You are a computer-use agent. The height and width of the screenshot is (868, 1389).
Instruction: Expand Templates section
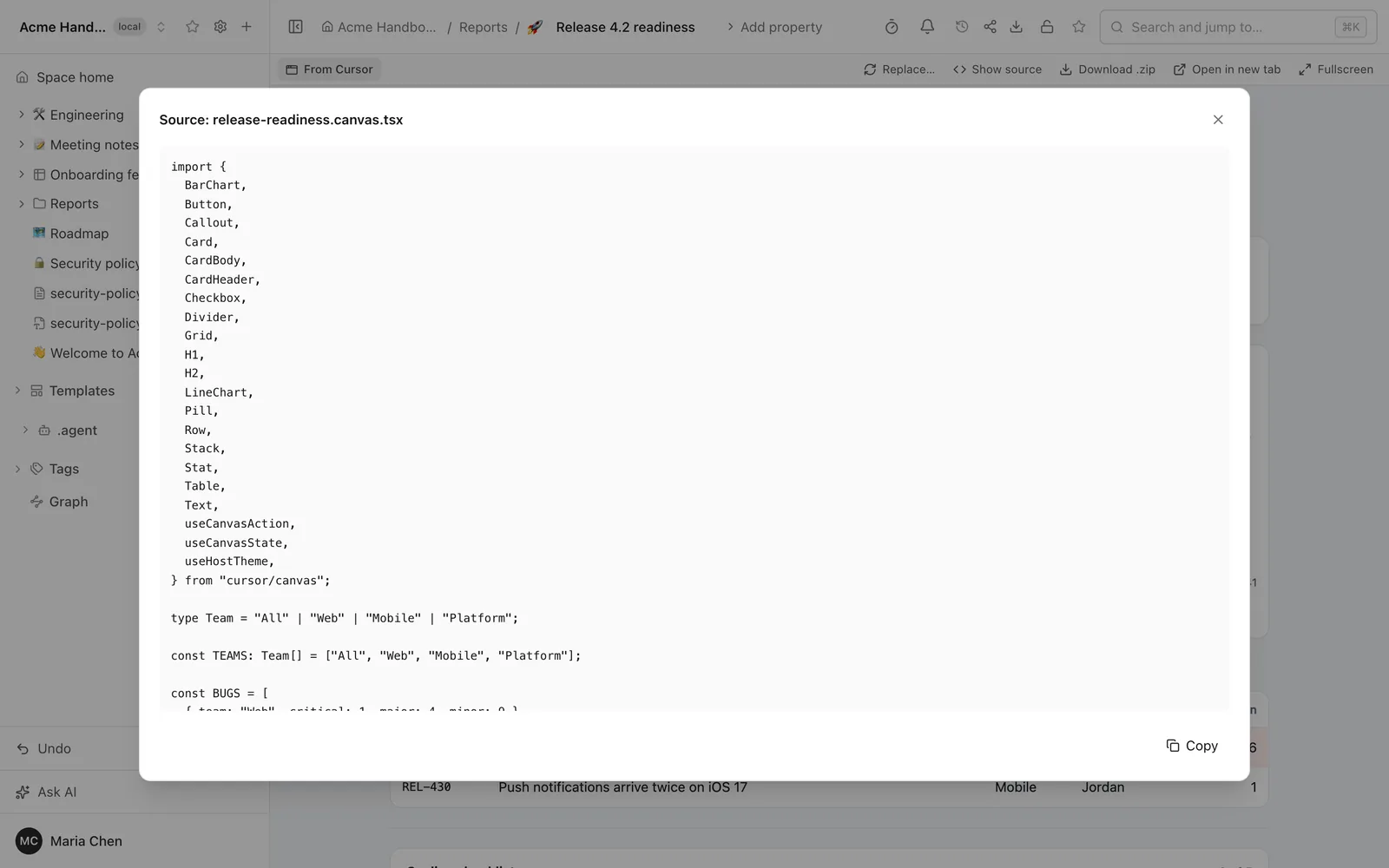point(17,391)
